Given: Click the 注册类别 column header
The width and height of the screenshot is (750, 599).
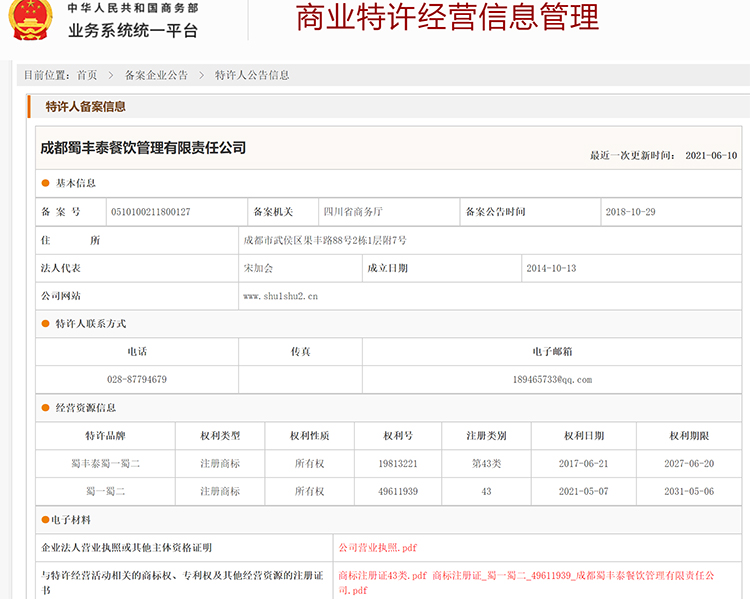Looking at the screenshot, I should [x=486, y=436].
